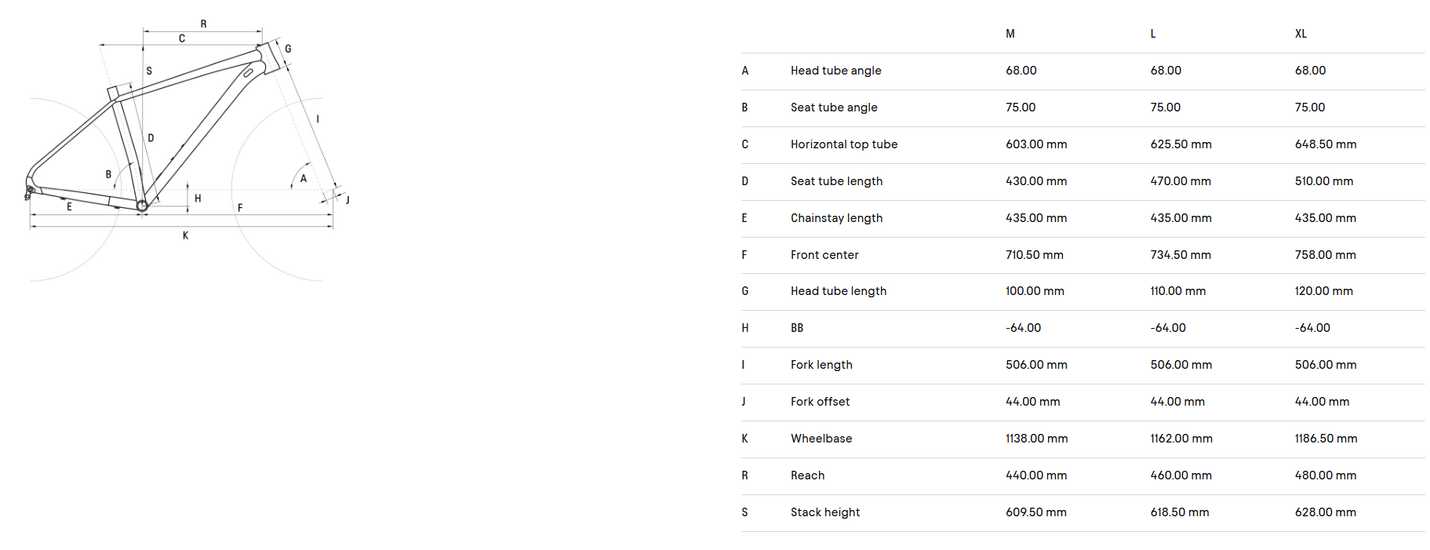Select the Head tube angle row label
This screenshot has width=1430, height=550.
click(x=836, y=71)
